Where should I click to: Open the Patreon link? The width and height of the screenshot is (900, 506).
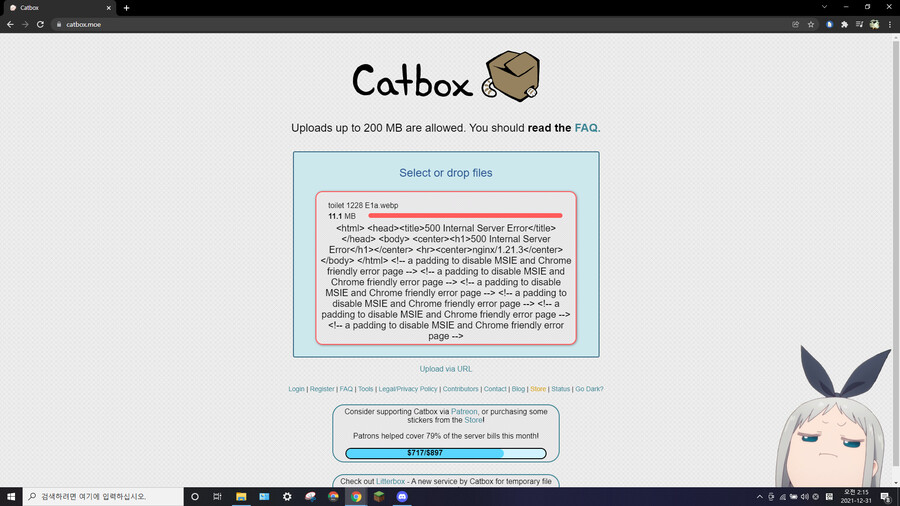pos(464,411)
